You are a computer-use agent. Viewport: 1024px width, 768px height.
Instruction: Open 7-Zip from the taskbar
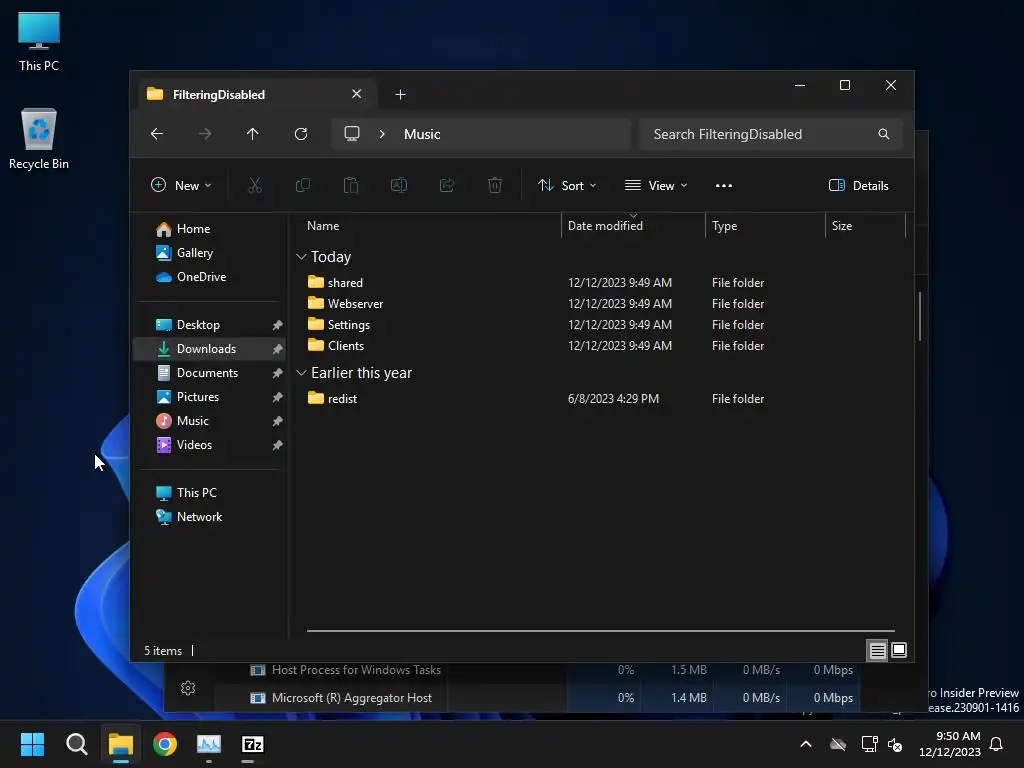tap(253, 744)
